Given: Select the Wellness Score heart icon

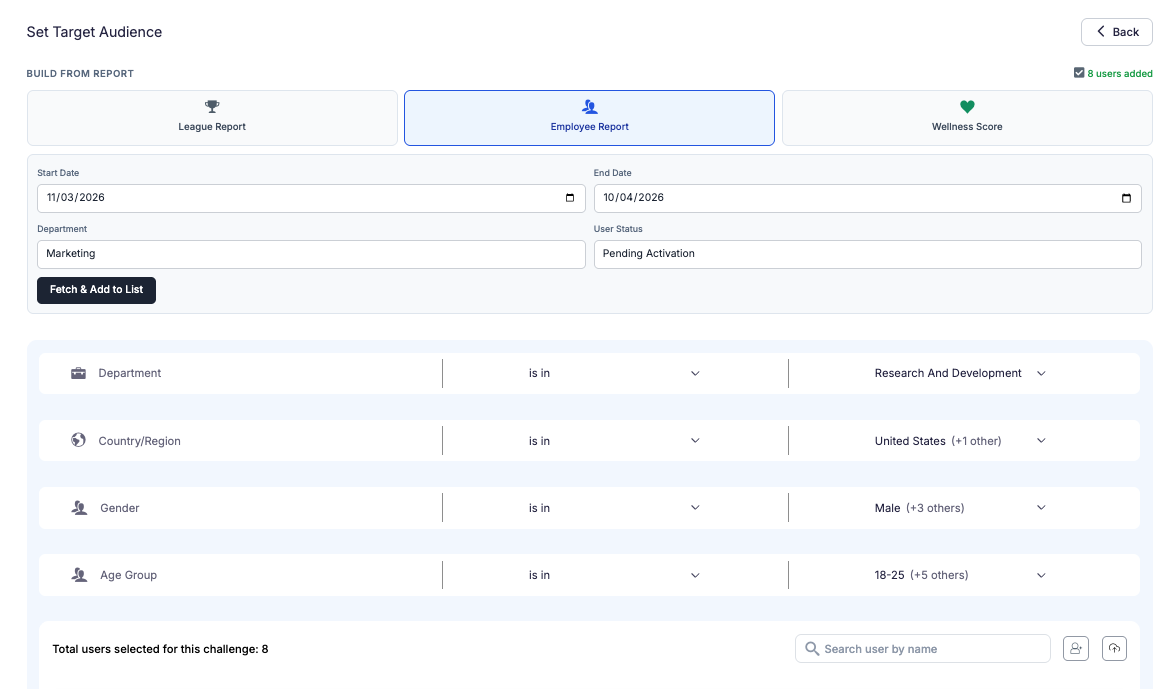Looking at the screenshot, I should [x=966, y=105].
